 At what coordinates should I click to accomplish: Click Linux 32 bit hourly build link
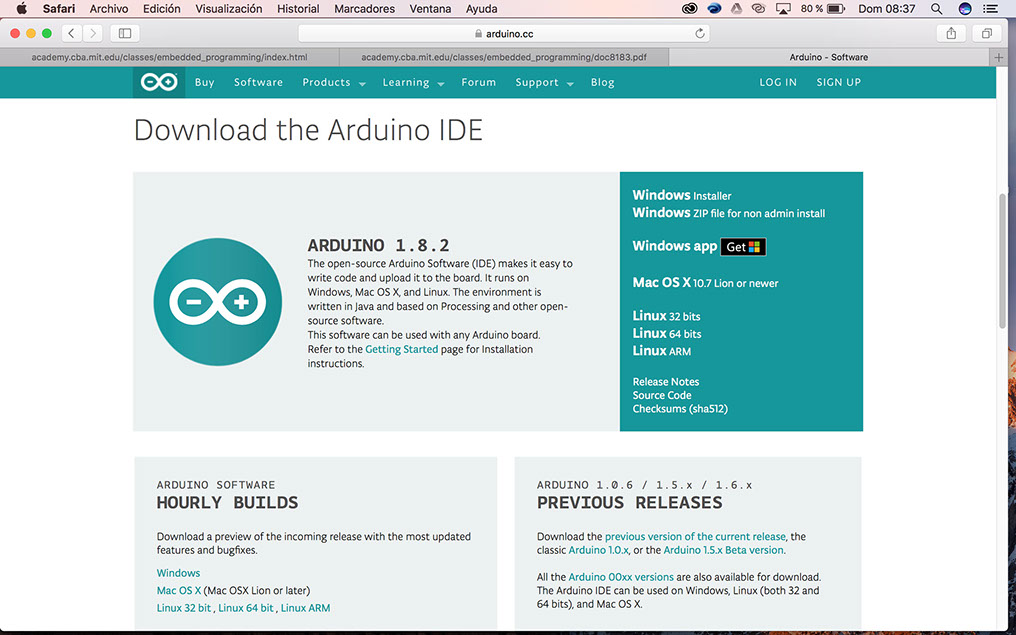[184, 608]
